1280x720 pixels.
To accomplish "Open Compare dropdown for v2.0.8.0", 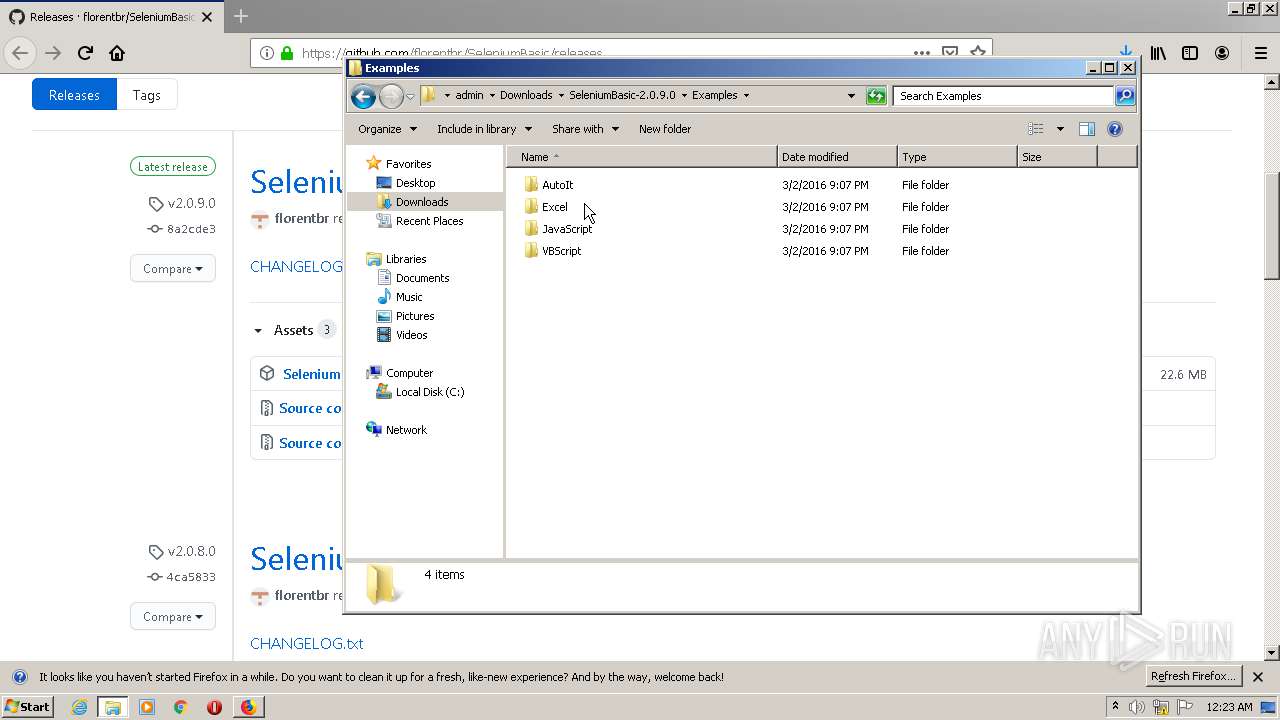I will point(172,616).
